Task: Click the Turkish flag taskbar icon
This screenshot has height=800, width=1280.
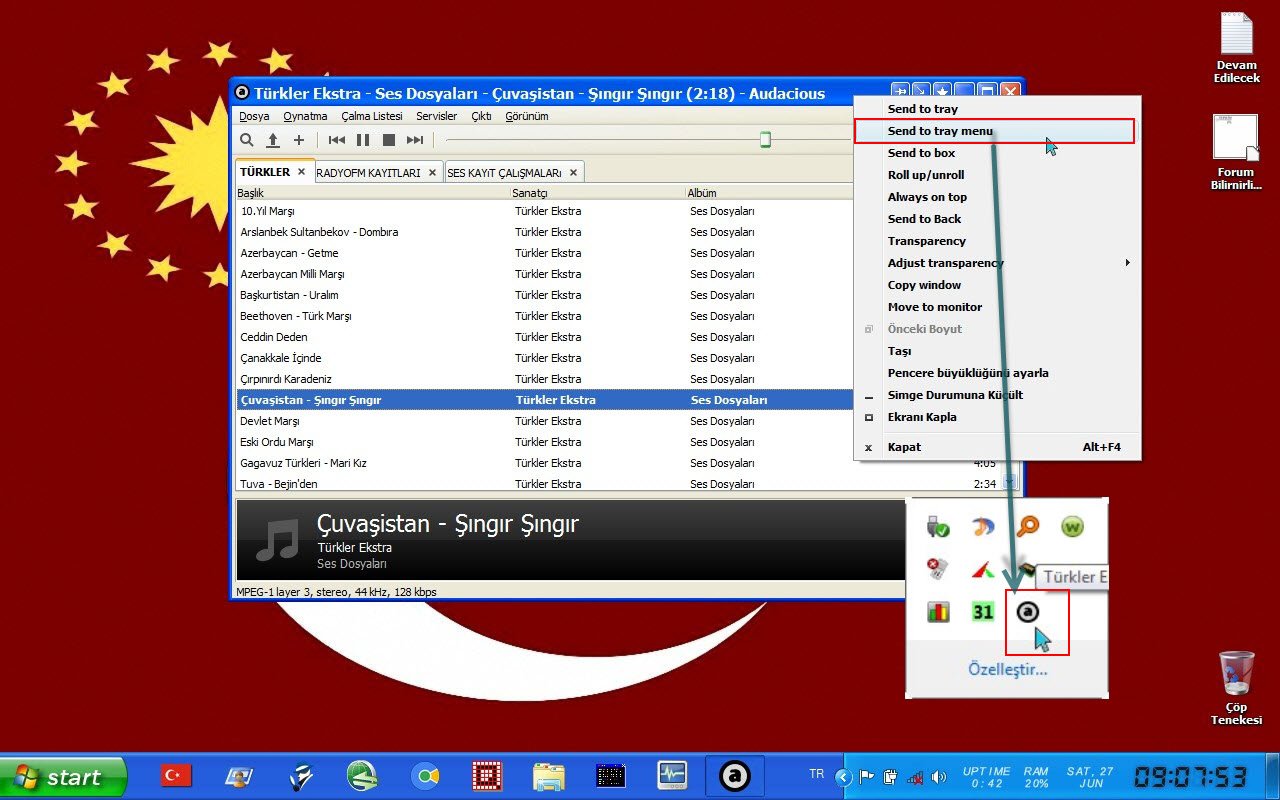Action: pos(176,775)
